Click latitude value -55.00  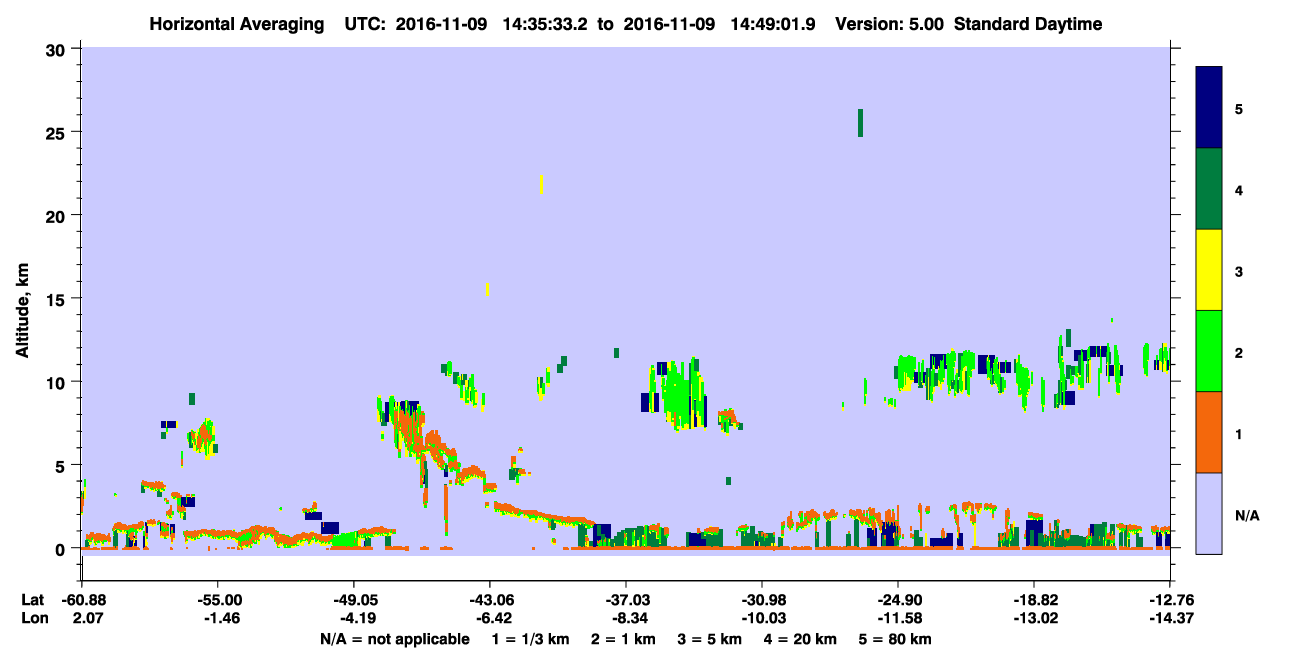[x=218, y=600]
